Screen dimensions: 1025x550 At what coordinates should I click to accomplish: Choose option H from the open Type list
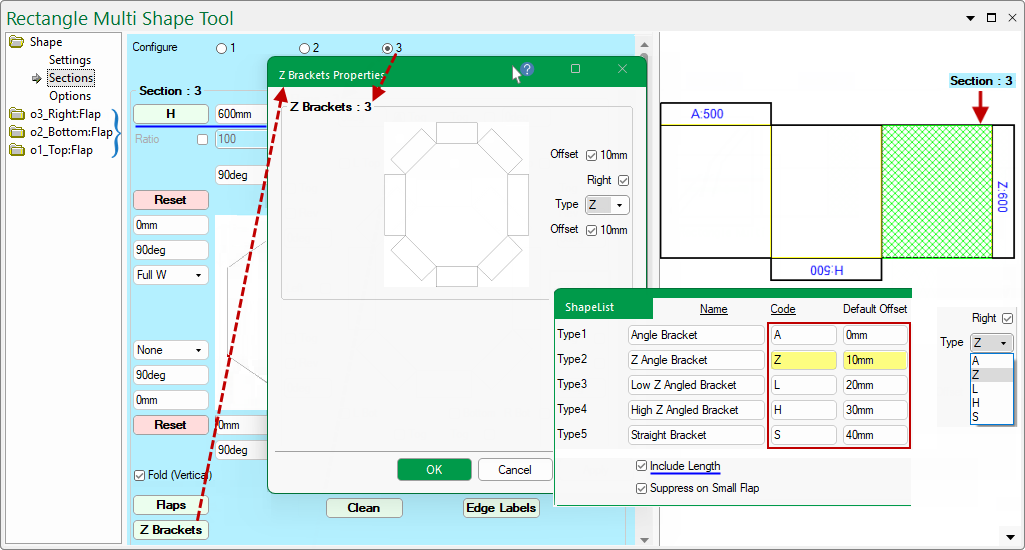[976, 402]
